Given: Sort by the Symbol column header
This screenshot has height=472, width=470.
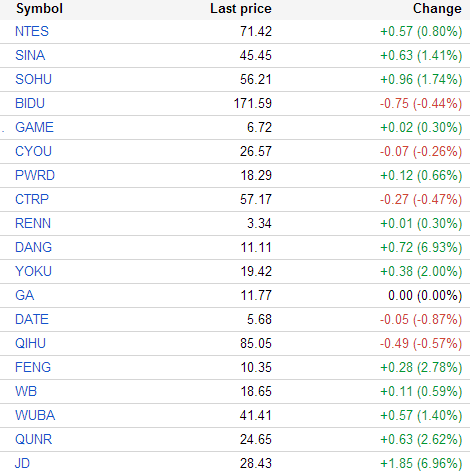Looking at the screenshot, I should point(39,9).
